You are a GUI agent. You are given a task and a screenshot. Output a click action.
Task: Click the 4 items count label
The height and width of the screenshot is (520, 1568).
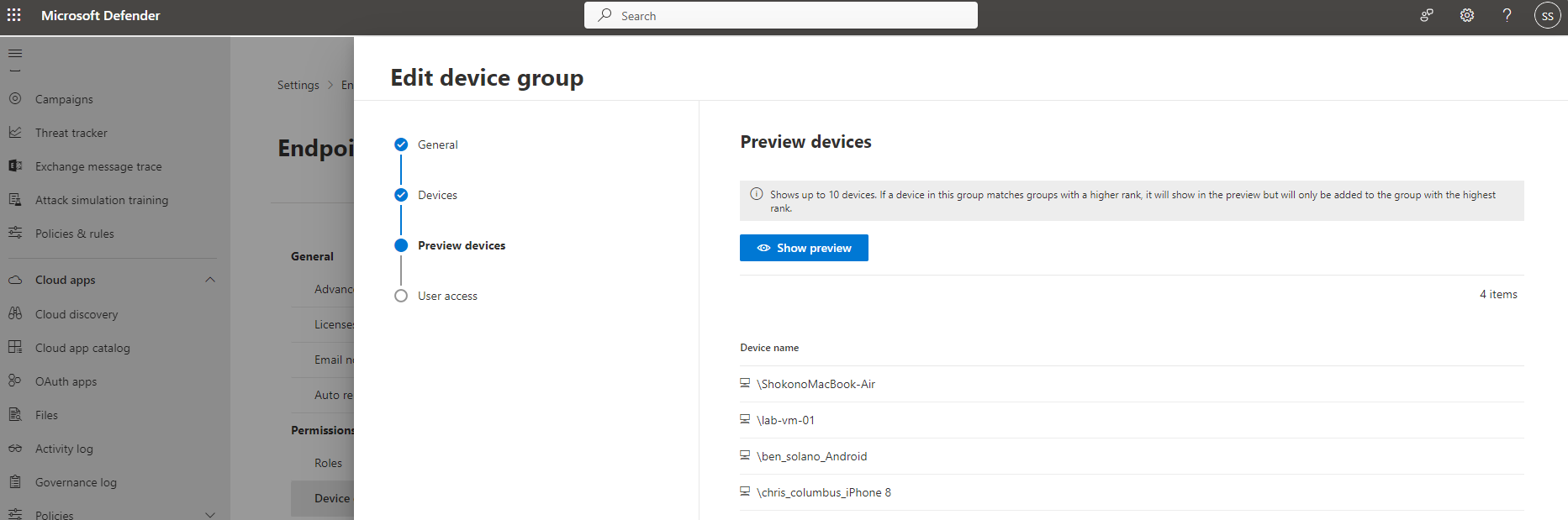(x=1498, y=294)
